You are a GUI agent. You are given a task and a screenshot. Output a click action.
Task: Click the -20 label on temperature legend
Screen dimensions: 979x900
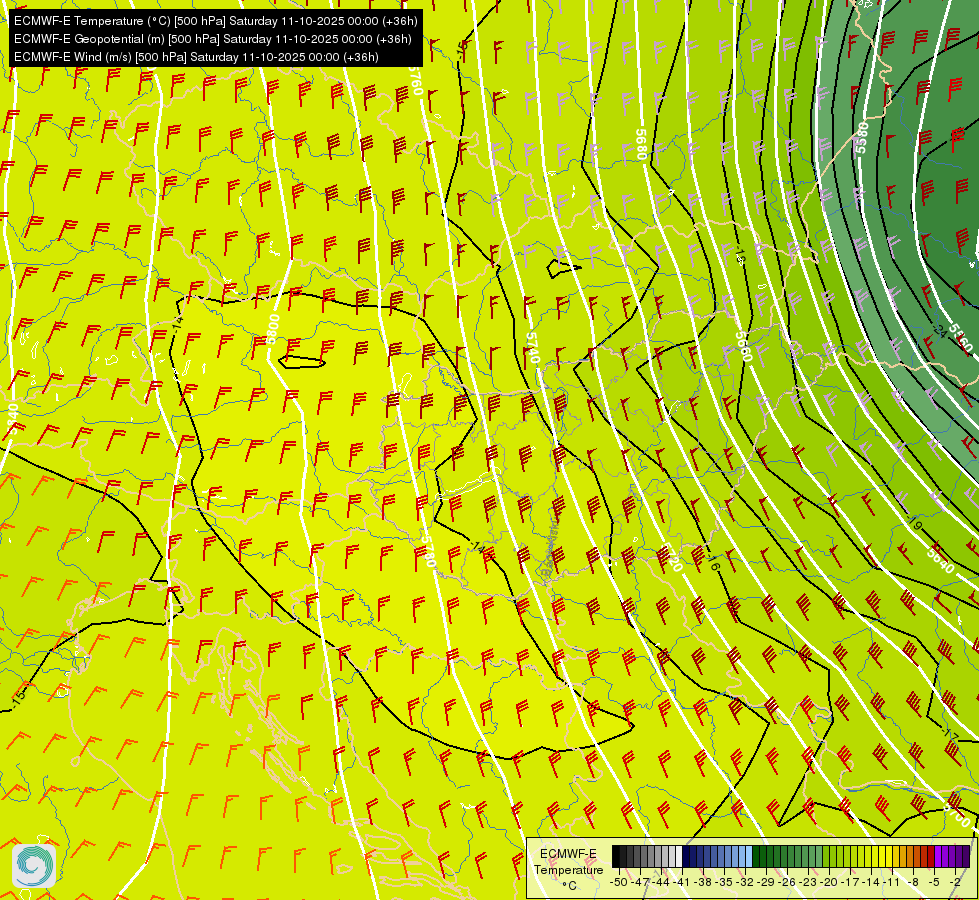click(829, 882)
